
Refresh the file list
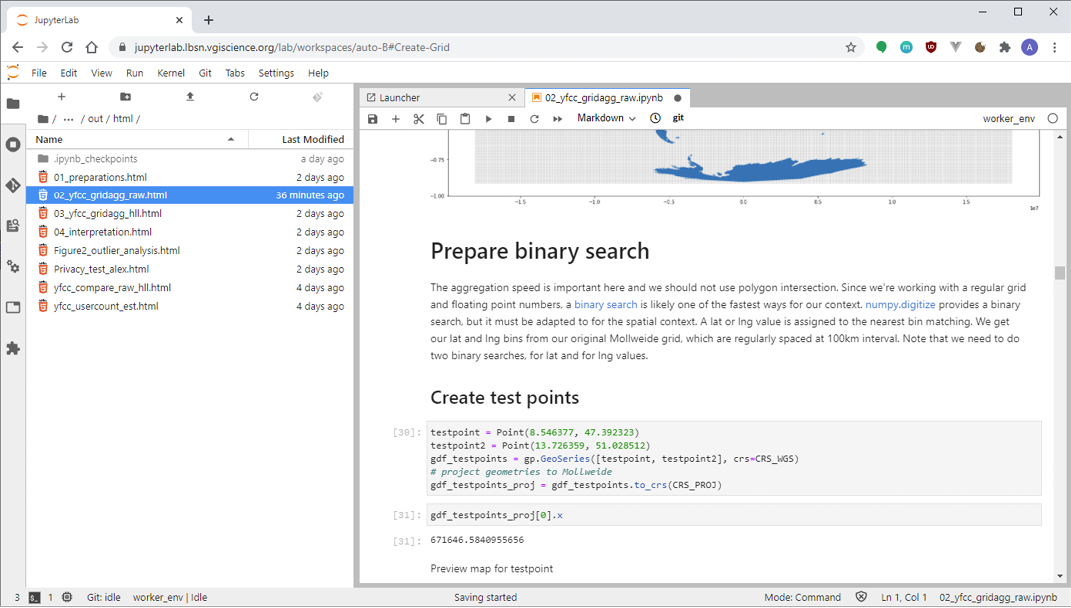[x=254, y=97]
